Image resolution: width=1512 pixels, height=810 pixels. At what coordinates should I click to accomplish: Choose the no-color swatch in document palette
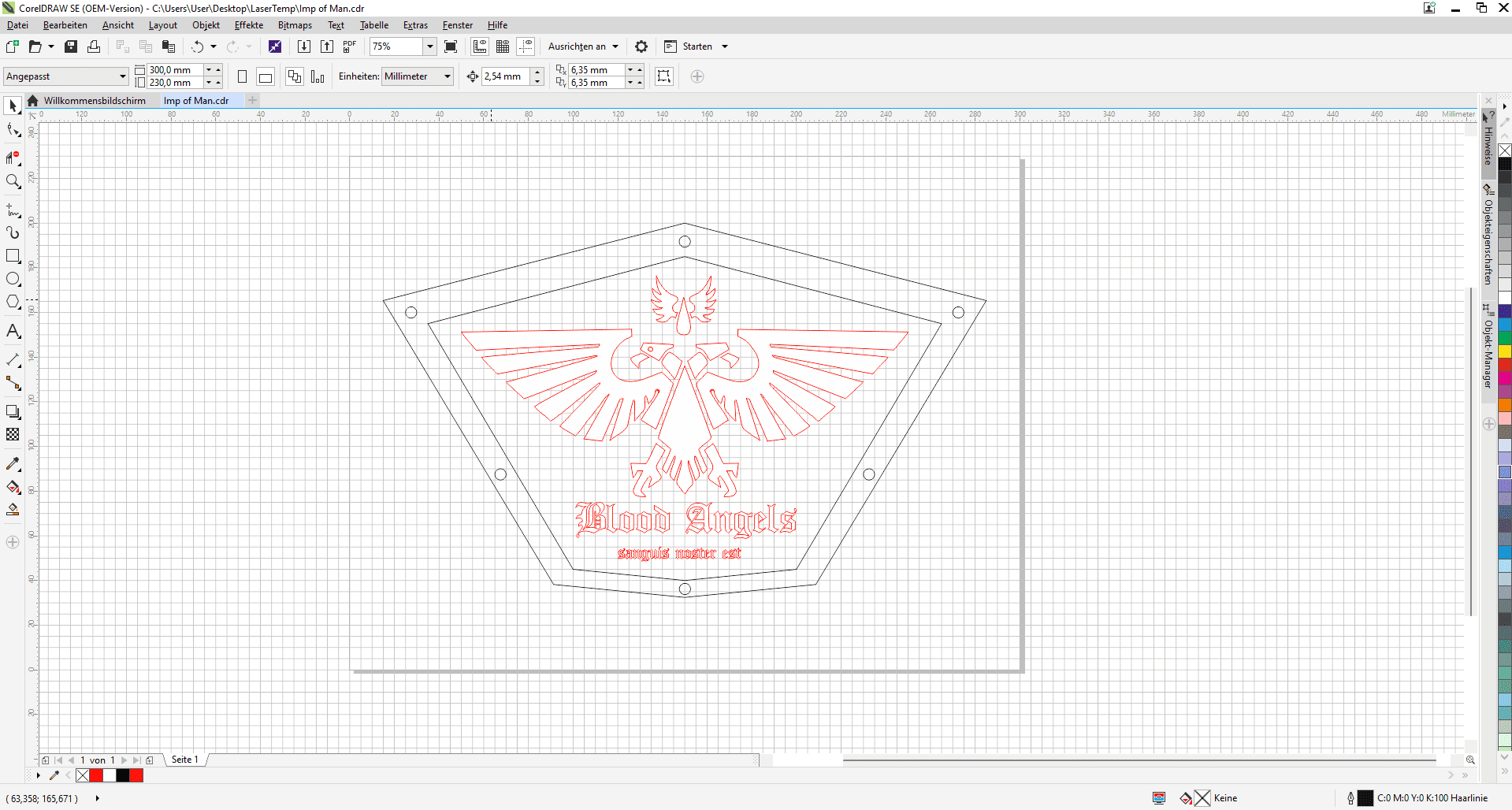click(83, 775)
